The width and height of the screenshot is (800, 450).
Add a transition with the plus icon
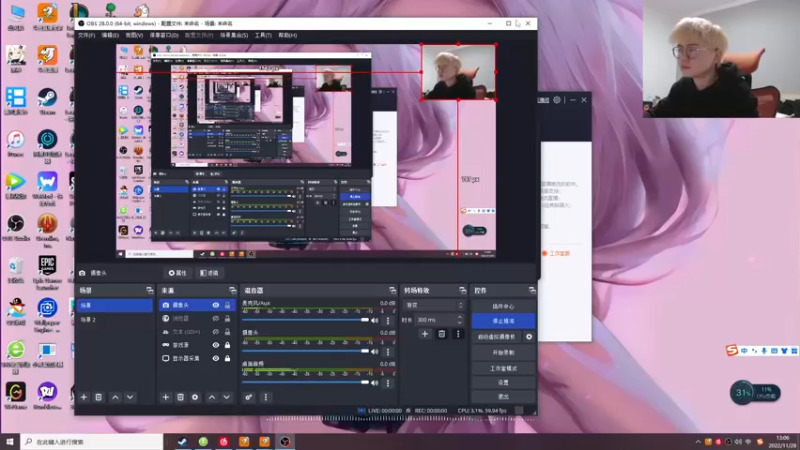424,334
